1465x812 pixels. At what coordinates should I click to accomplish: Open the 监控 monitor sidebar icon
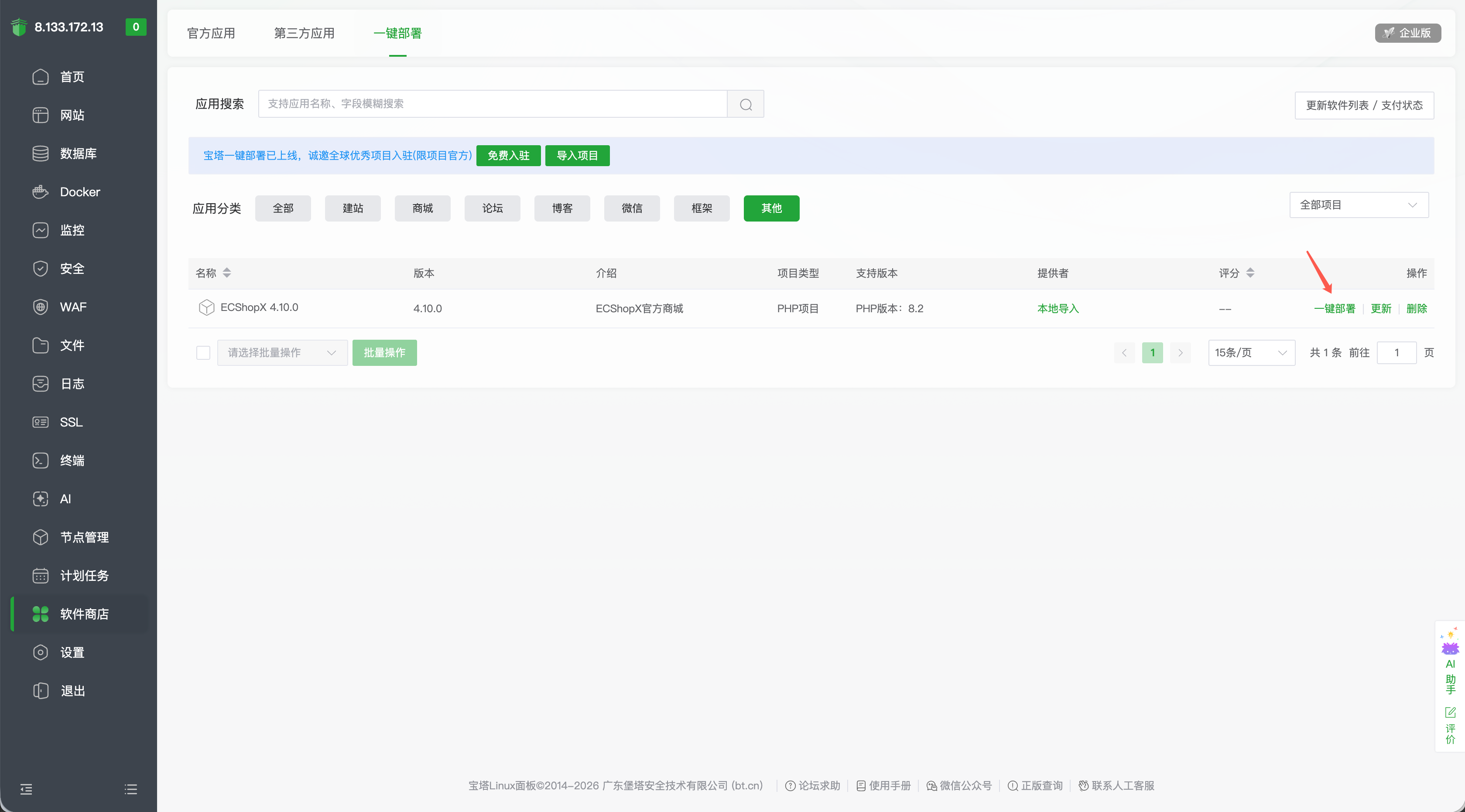(x=41, y=230)
